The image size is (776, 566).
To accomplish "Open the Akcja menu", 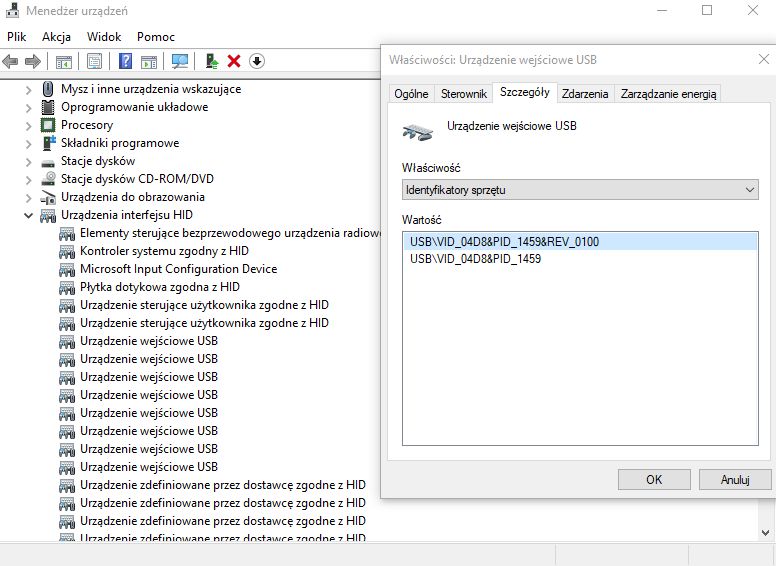I will pos(56,37).
